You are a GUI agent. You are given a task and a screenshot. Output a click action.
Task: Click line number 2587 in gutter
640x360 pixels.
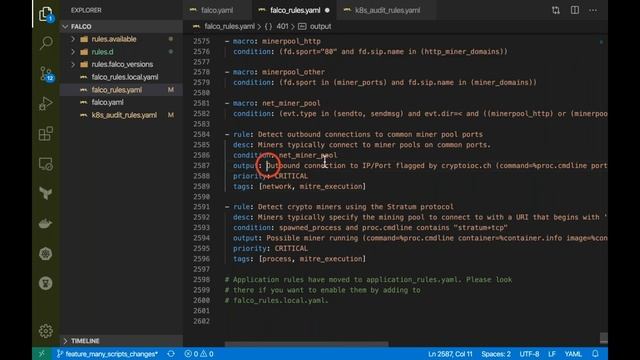point(202,166)
